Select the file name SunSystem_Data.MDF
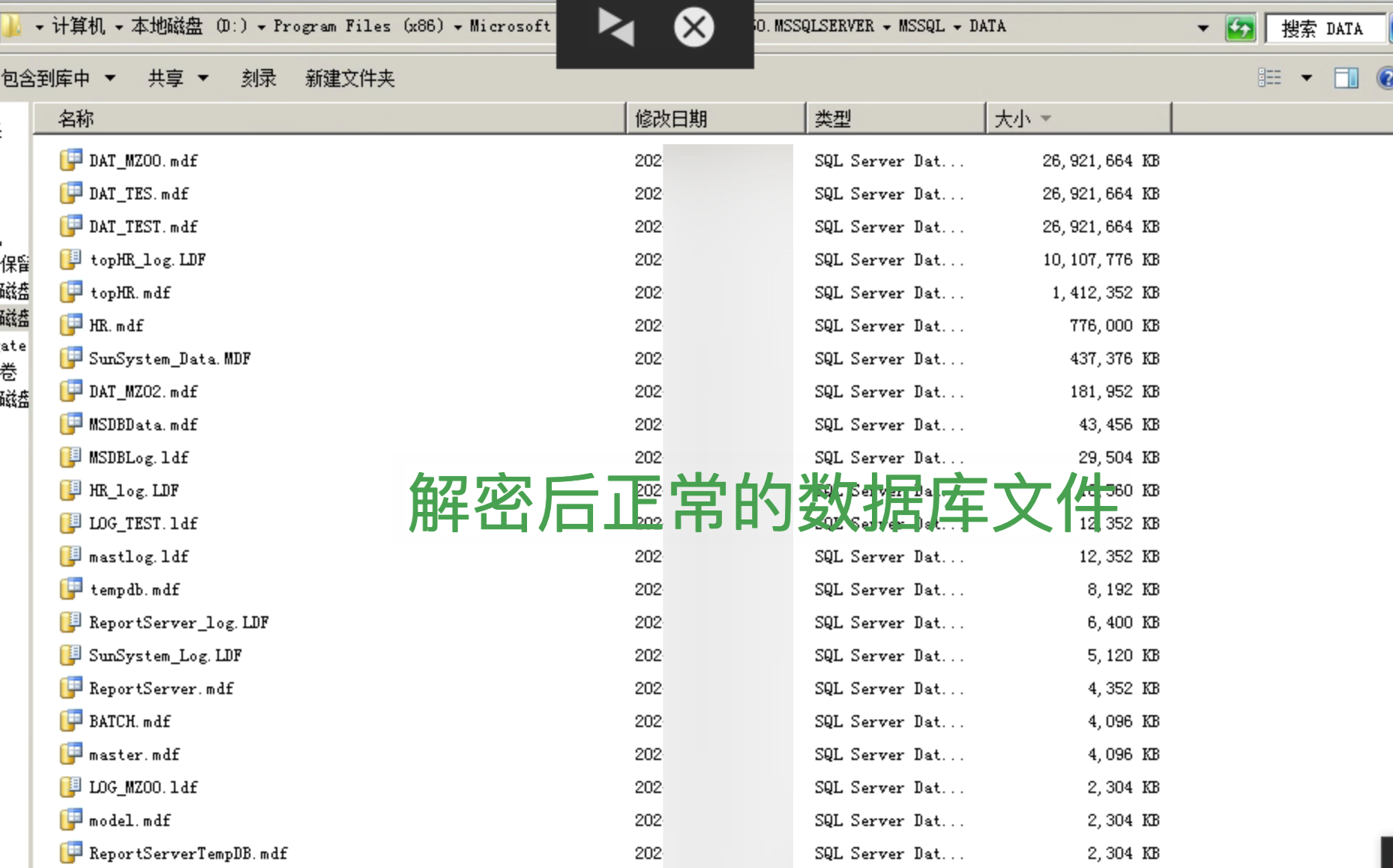 click(x=170, y=358)
